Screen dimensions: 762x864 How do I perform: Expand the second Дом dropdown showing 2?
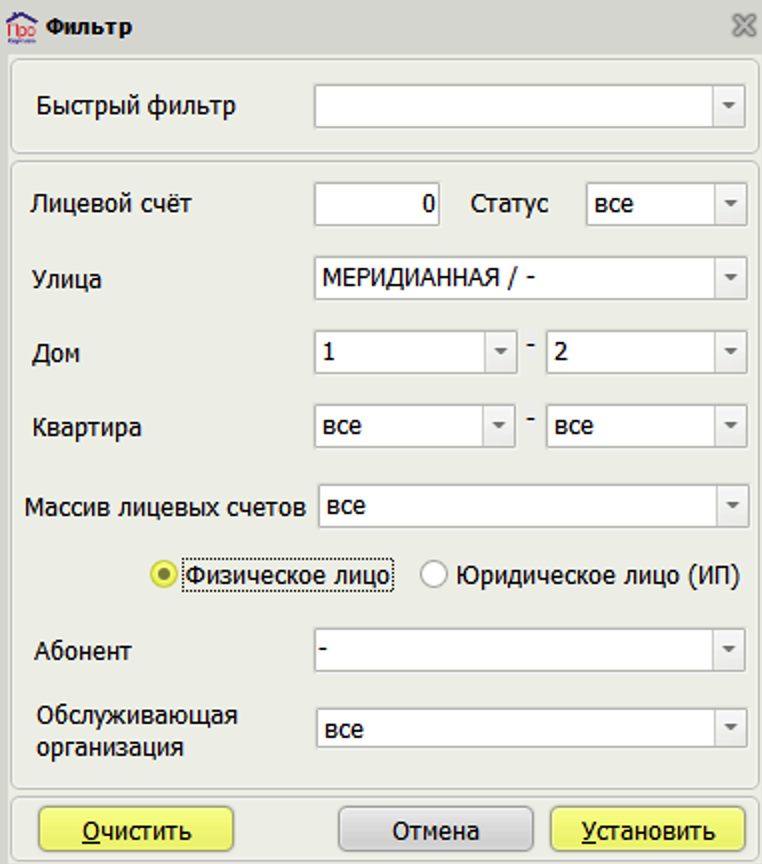(730, 352)
